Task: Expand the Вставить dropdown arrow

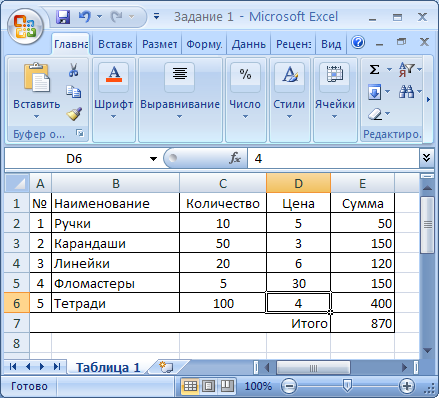Action: pos(37,117)
